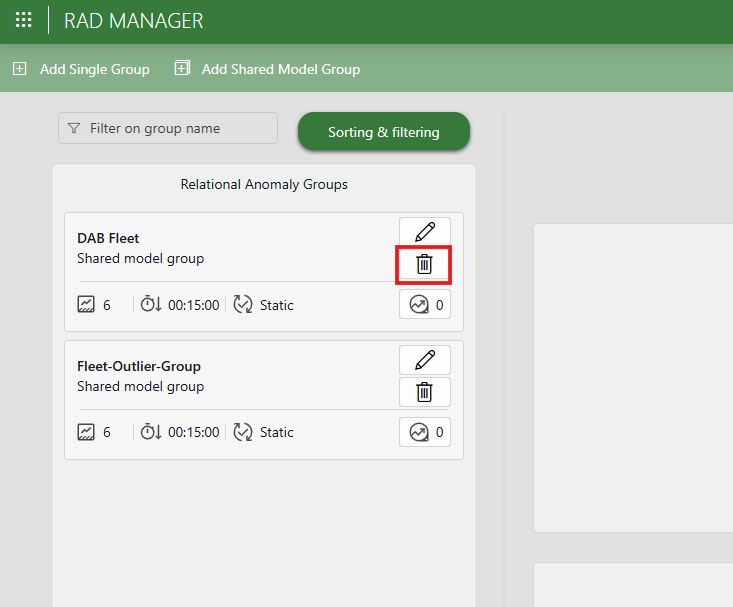Click DAB Fleet 00:15:00 interval value
Screen dimensions: 733x607
coord(194,305)
